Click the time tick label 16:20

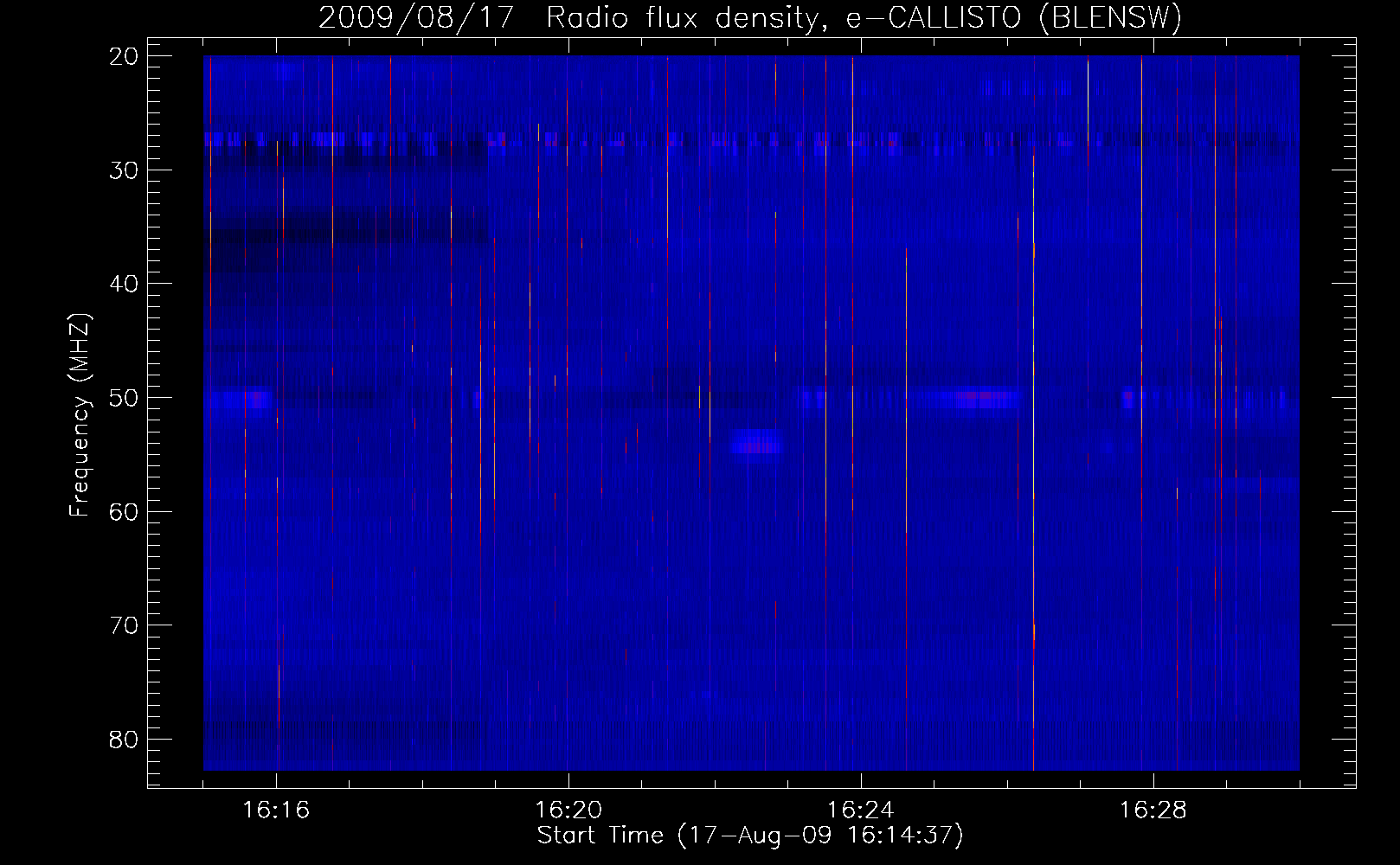(x=568, y=810)
